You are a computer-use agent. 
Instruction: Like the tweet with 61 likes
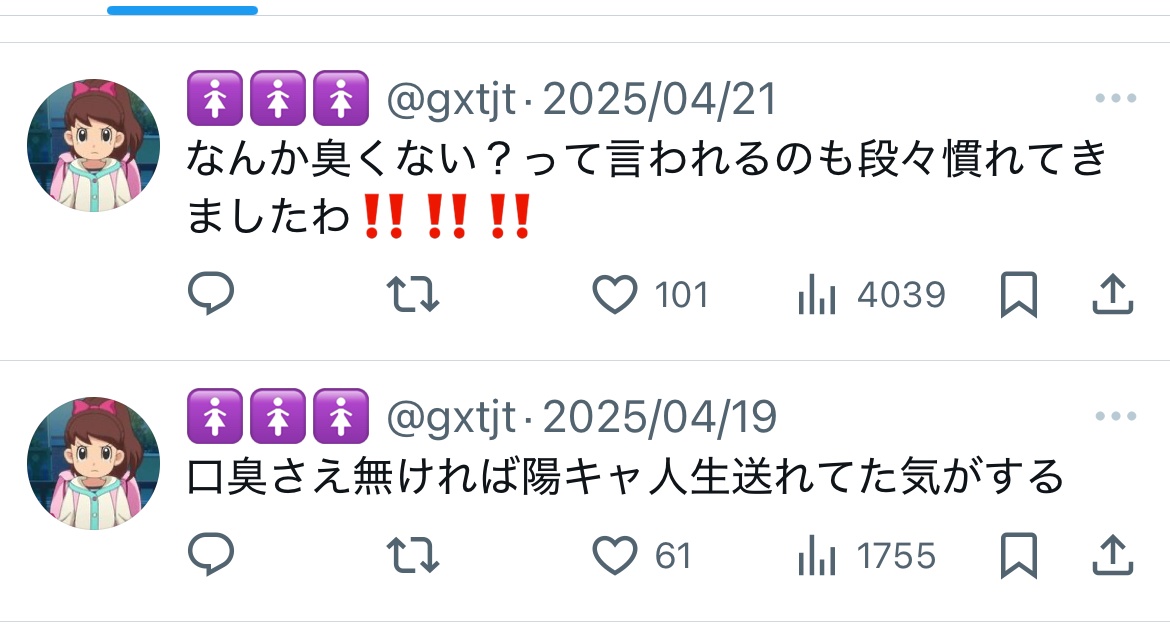tap(614, 555)
